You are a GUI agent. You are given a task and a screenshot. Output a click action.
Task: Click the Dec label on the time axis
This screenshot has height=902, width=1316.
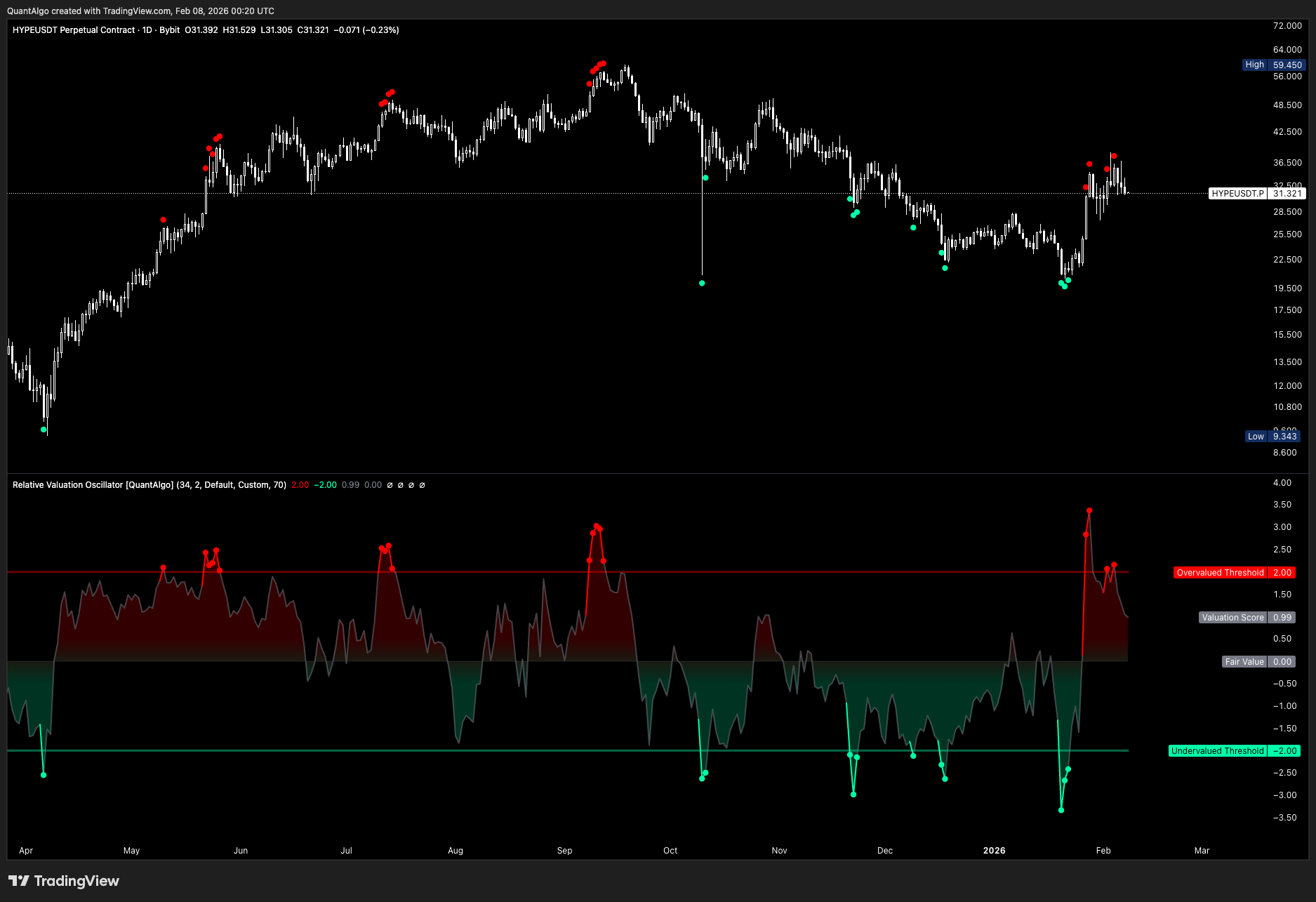[885, 851]
